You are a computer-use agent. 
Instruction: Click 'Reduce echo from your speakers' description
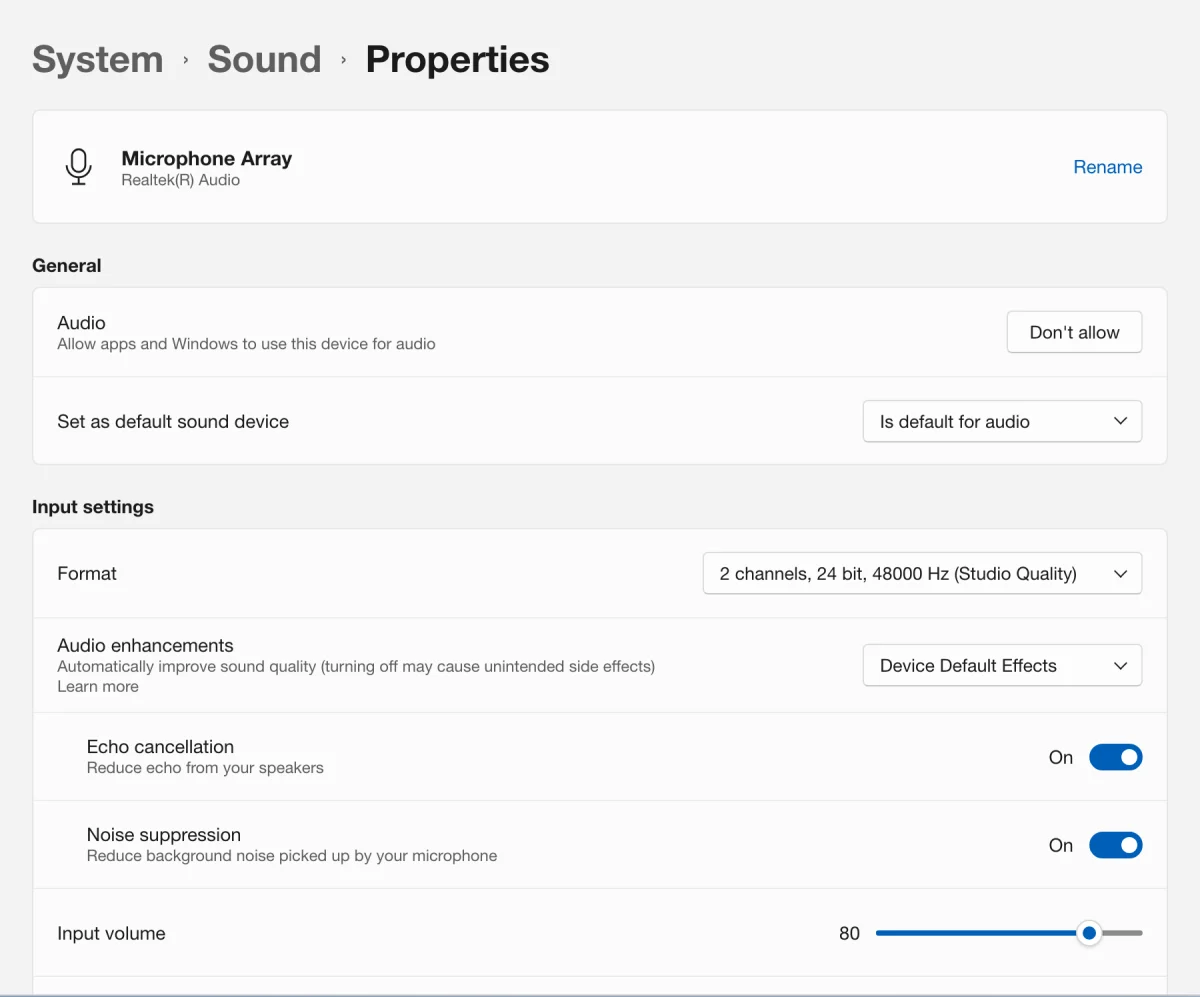point(205,768)
